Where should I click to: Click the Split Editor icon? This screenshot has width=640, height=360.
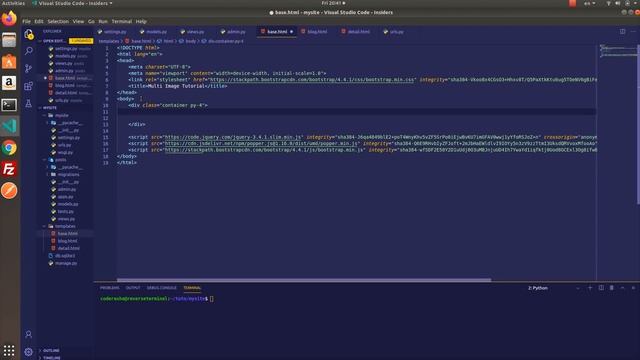[622, 31]
